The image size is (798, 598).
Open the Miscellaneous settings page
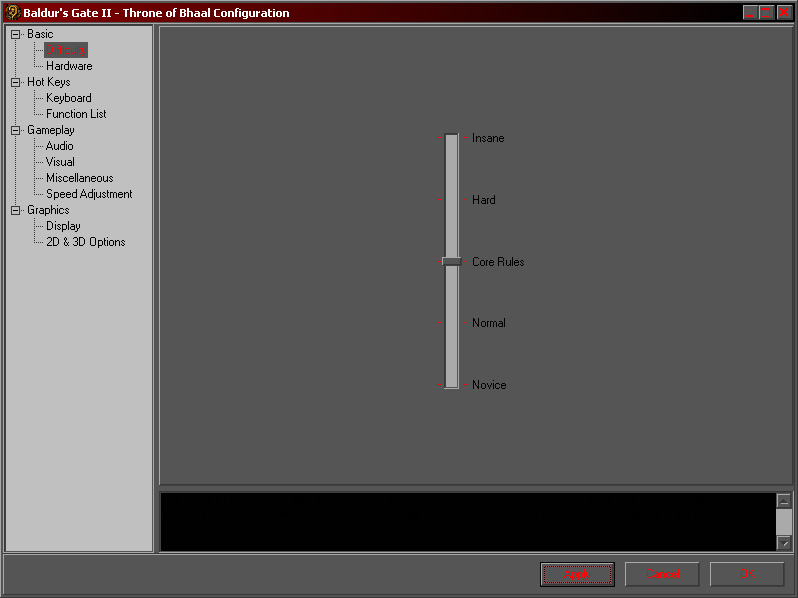coord(80,178)
